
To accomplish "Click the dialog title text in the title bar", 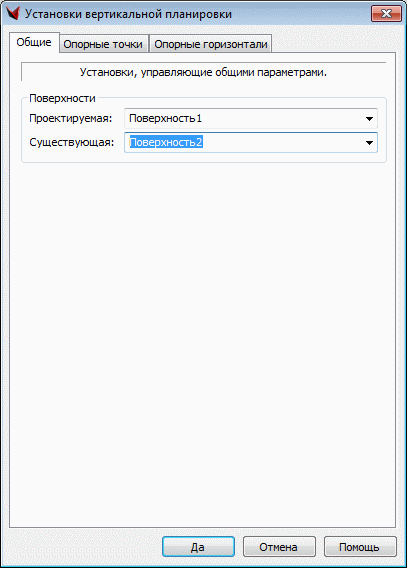I will click(x=128, y=14).
